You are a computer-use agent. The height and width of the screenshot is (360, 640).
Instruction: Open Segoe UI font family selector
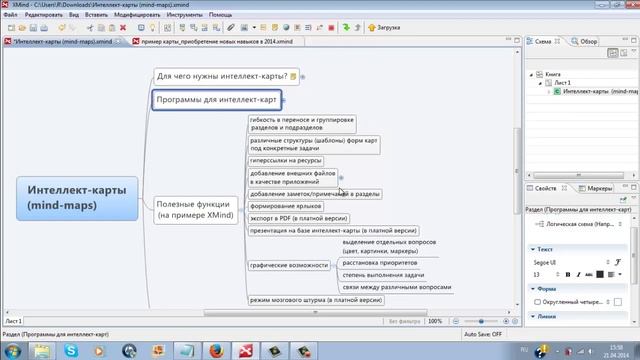(571, 262)
